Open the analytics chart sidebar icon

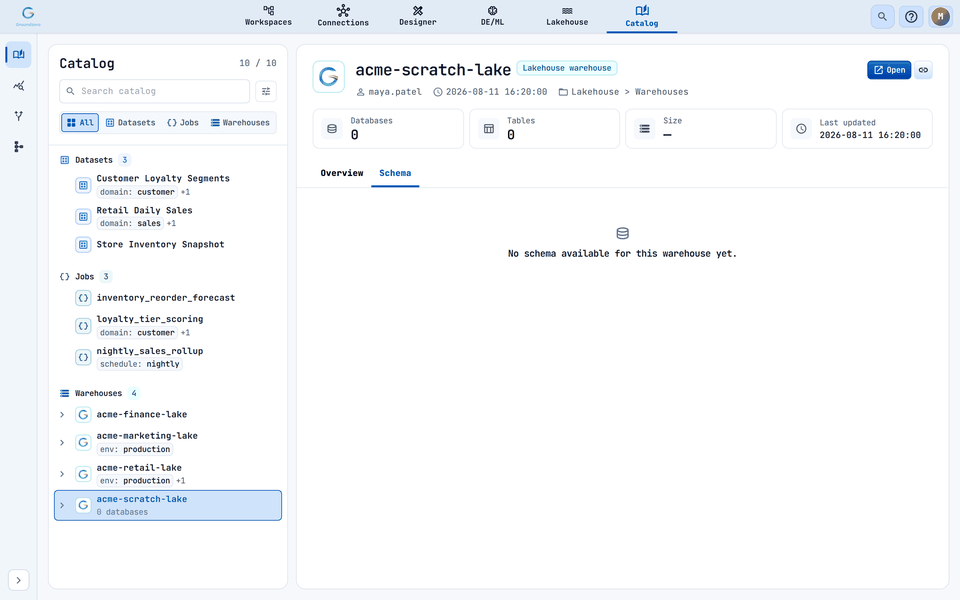click(18, 85)
